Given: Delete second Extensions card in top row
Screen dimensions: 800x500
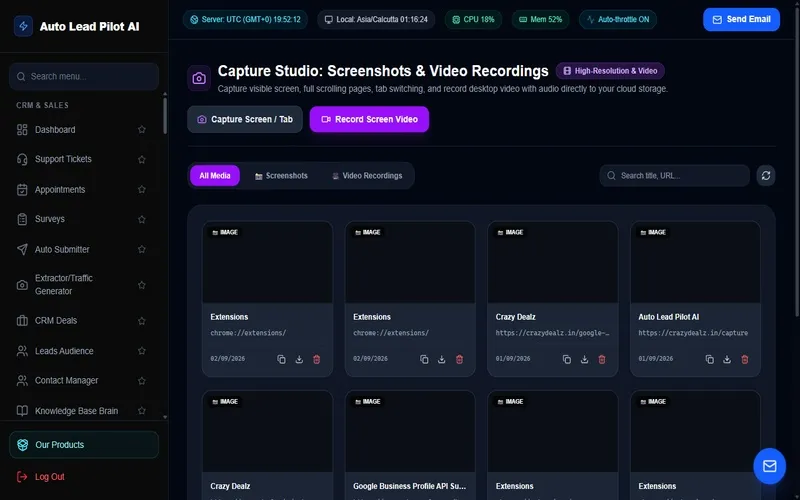Looking at the screenshot, I should pyautogui.click(x=459, y=359).
